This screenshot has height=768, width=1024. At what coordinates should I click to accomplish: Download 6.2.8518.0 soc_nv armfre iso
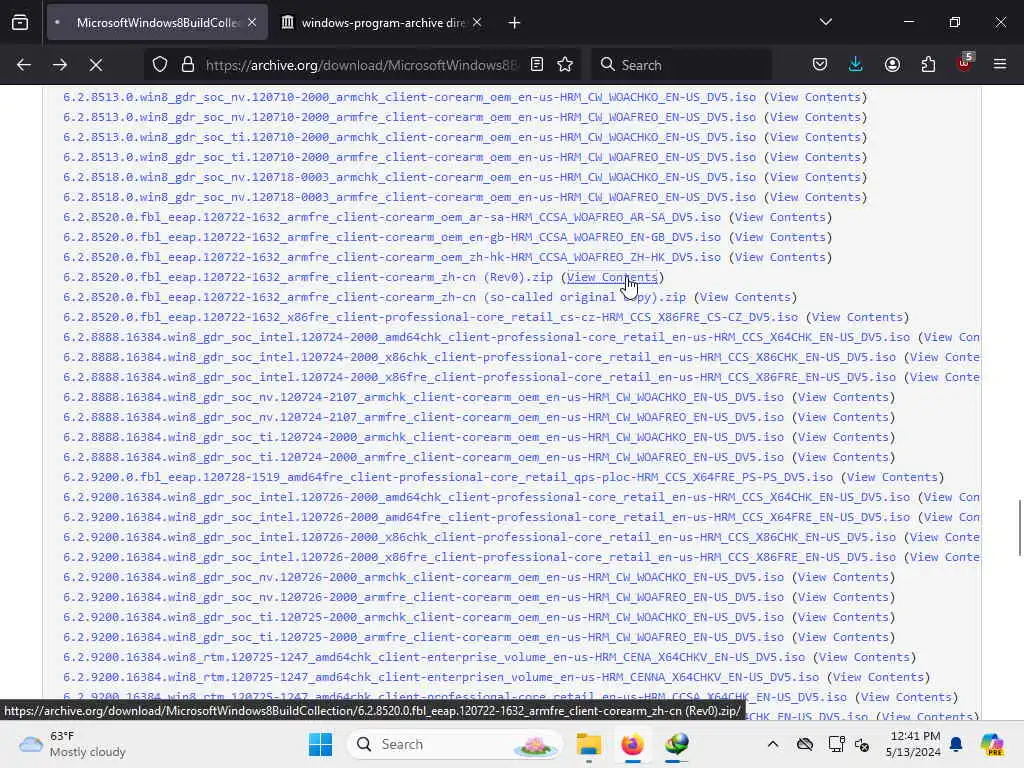point(409,197)
